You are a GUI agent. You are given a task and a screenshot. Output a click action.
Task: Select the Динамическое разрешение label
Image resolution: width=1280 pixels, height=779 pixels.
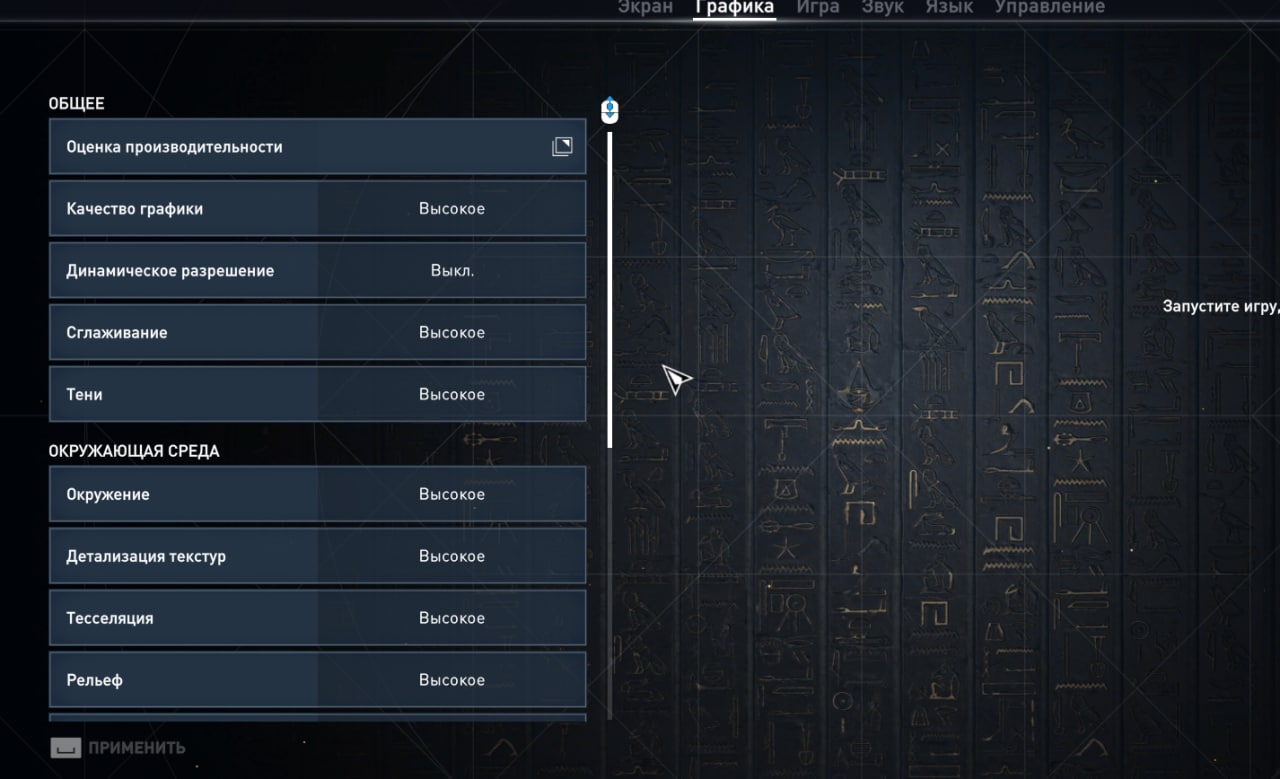[170, 271]
